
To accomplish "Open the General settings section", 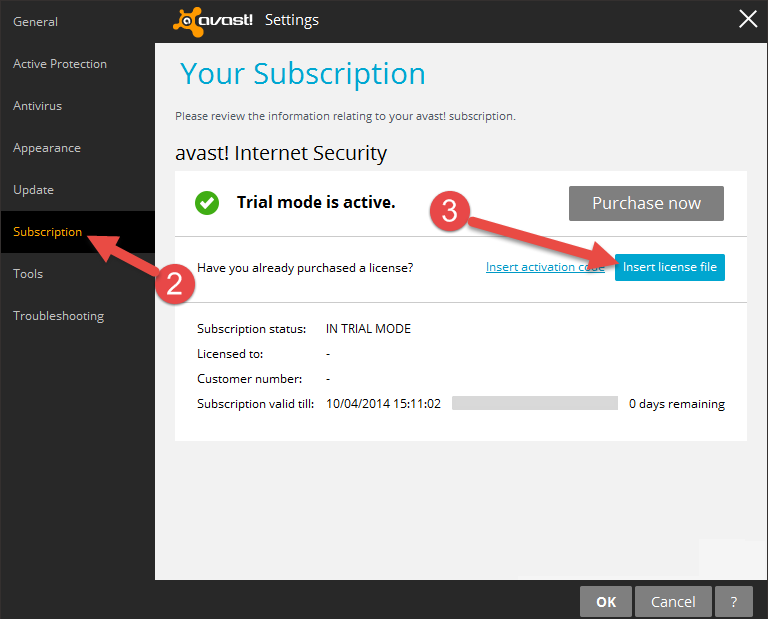I will pos(35,22).
